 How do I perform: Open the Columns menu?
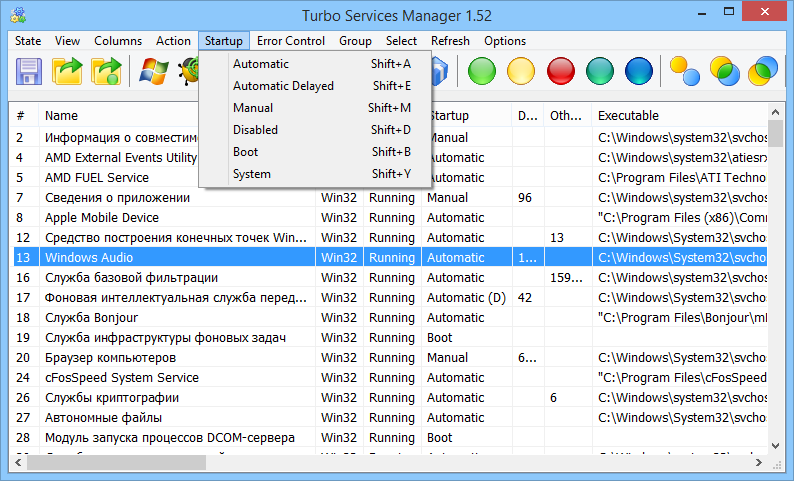tap(118, 41)
